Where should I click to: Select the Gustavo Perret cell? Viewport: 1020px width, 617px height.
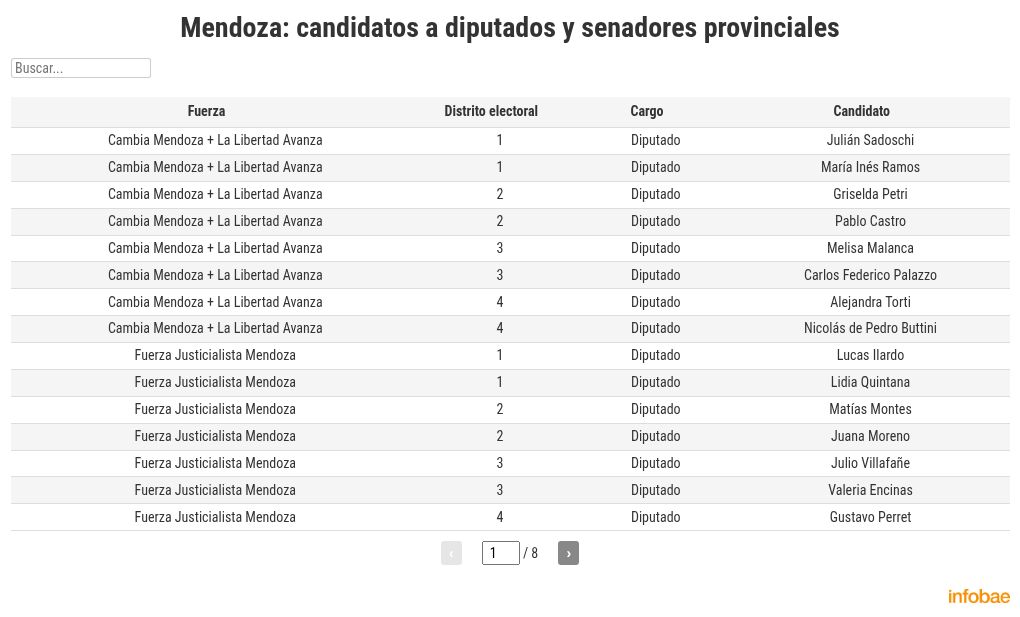coord(870,517)
